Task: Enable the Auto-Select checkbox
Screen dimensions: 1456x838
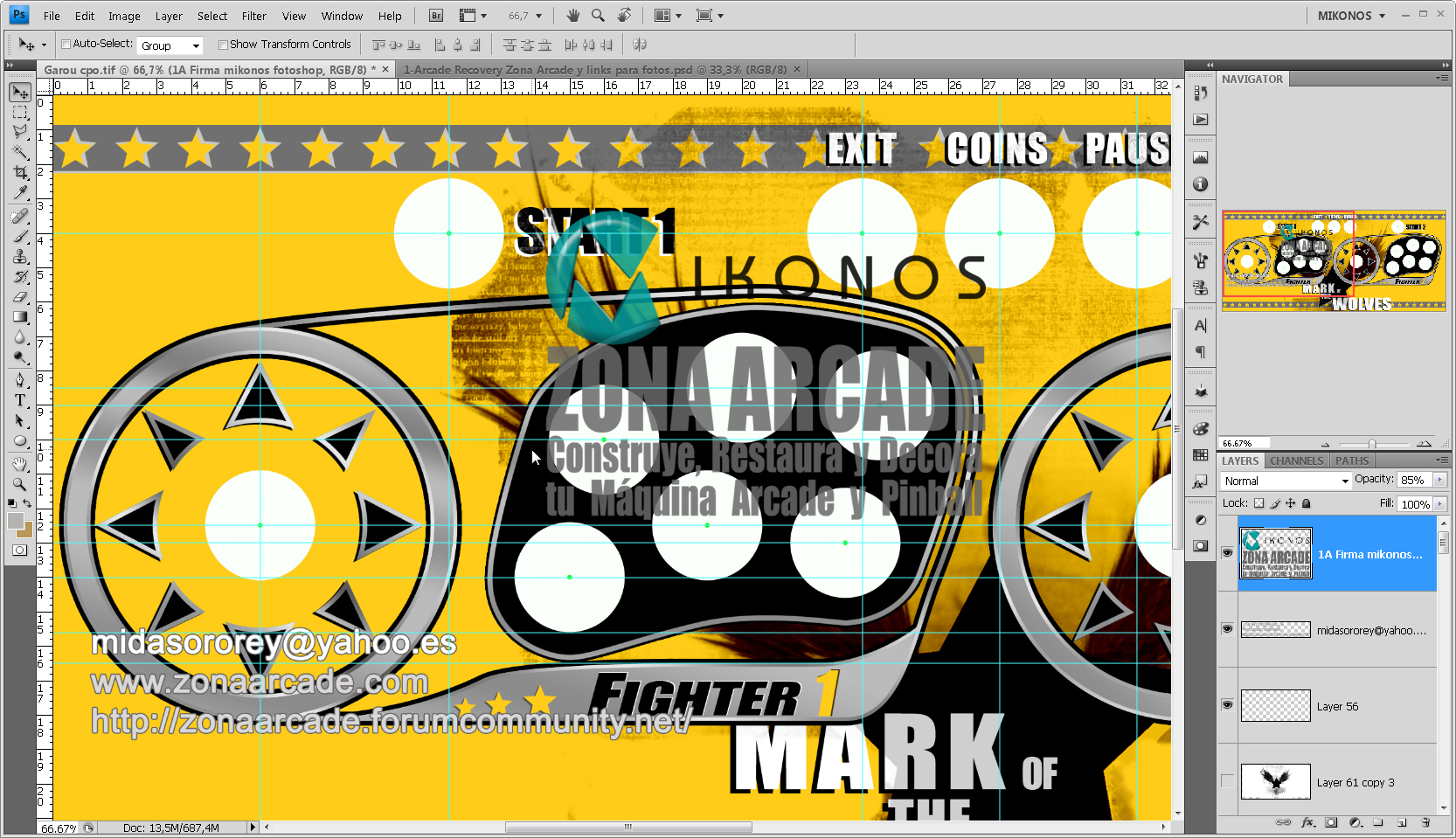Action: click(66, 44)
